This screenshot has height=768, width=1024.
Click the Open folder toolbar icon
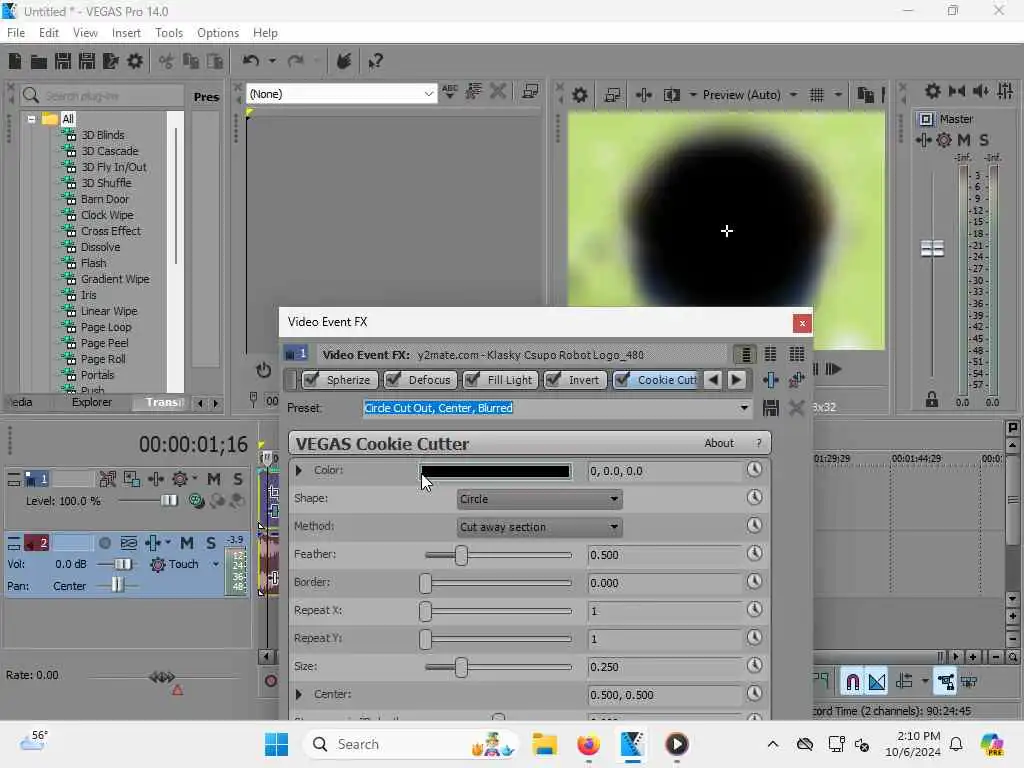pyautogui.click(x=39, y=61)
